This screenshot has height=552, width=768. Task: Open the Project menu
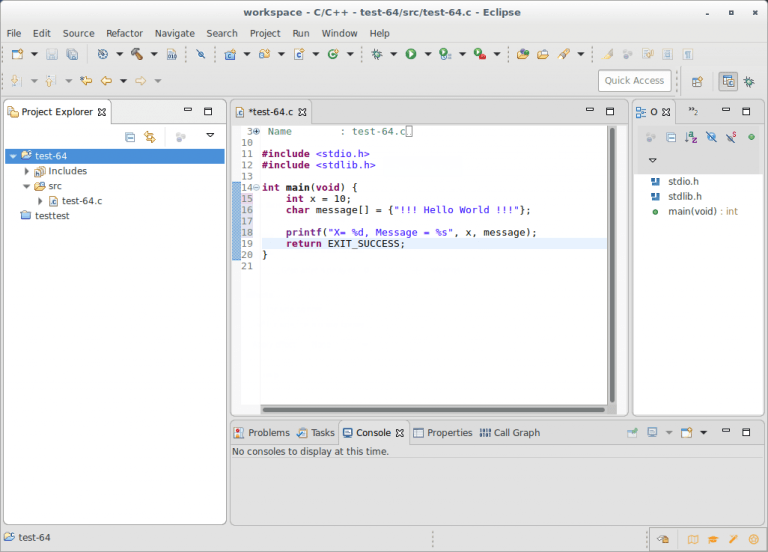click(x=265, y=33)
